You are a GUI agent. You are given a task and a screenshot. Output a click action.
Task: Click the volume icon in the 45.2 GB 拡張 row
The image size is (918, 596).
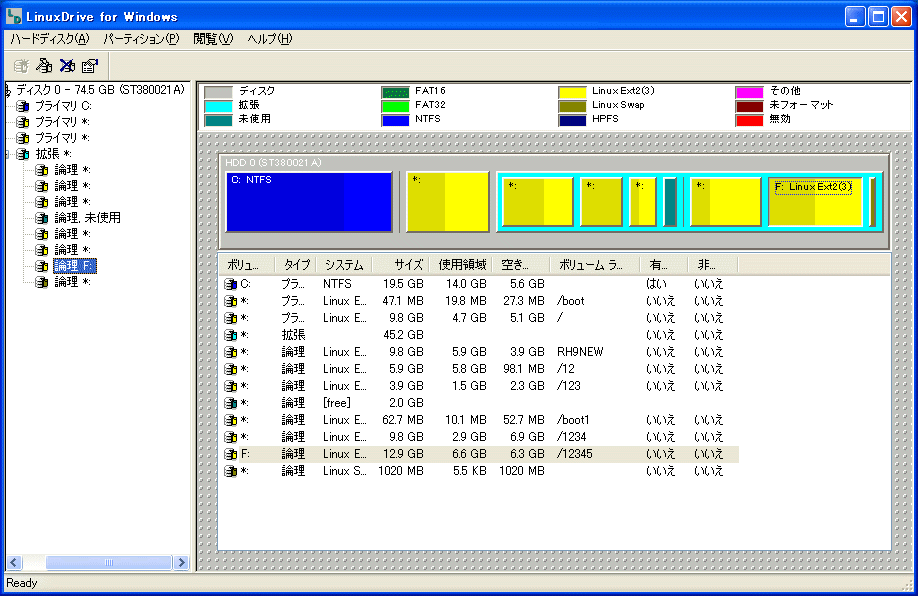click(x=231, y=335)
